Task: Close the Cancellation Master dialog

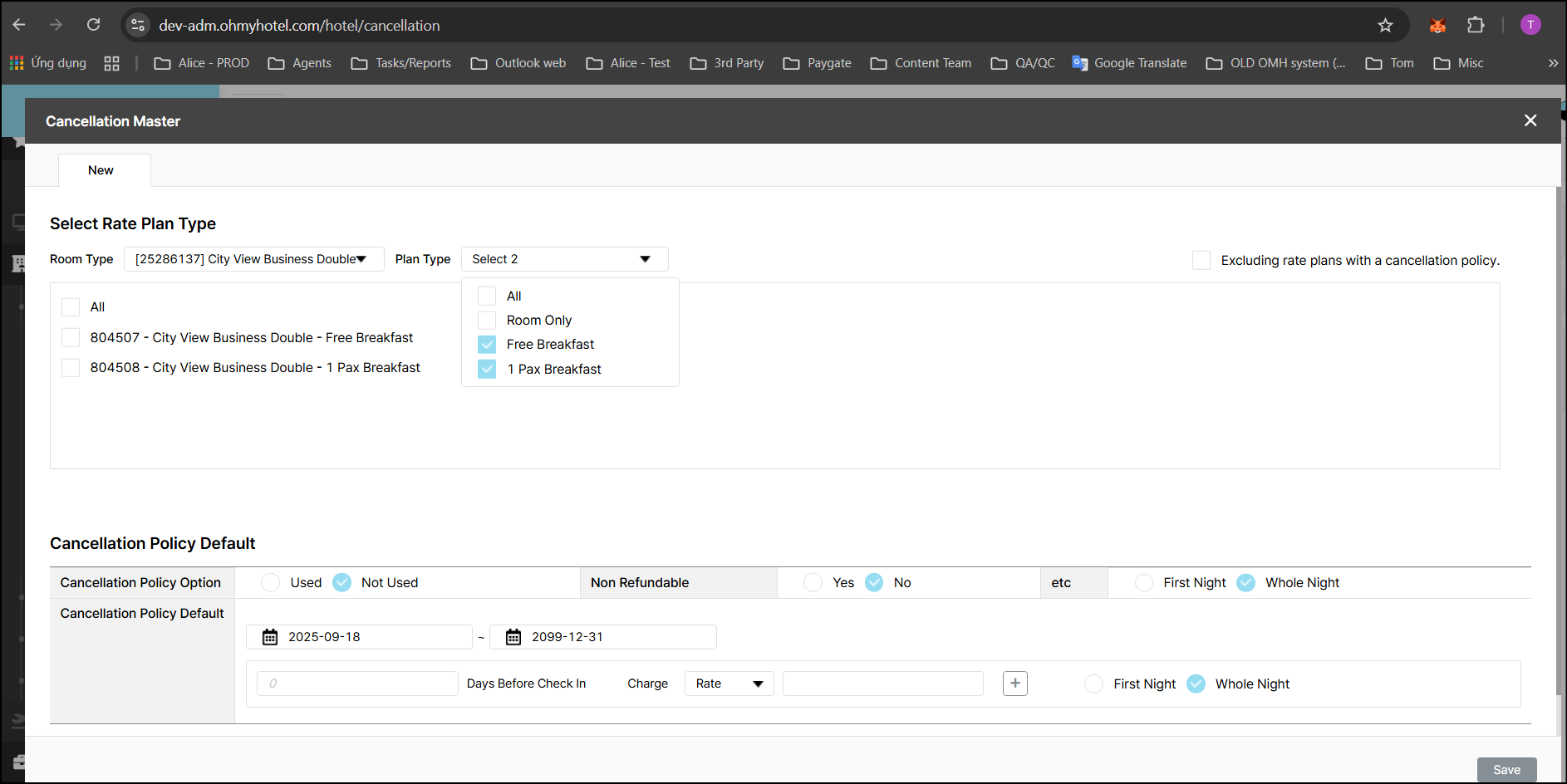Action: coord(1530,121)
